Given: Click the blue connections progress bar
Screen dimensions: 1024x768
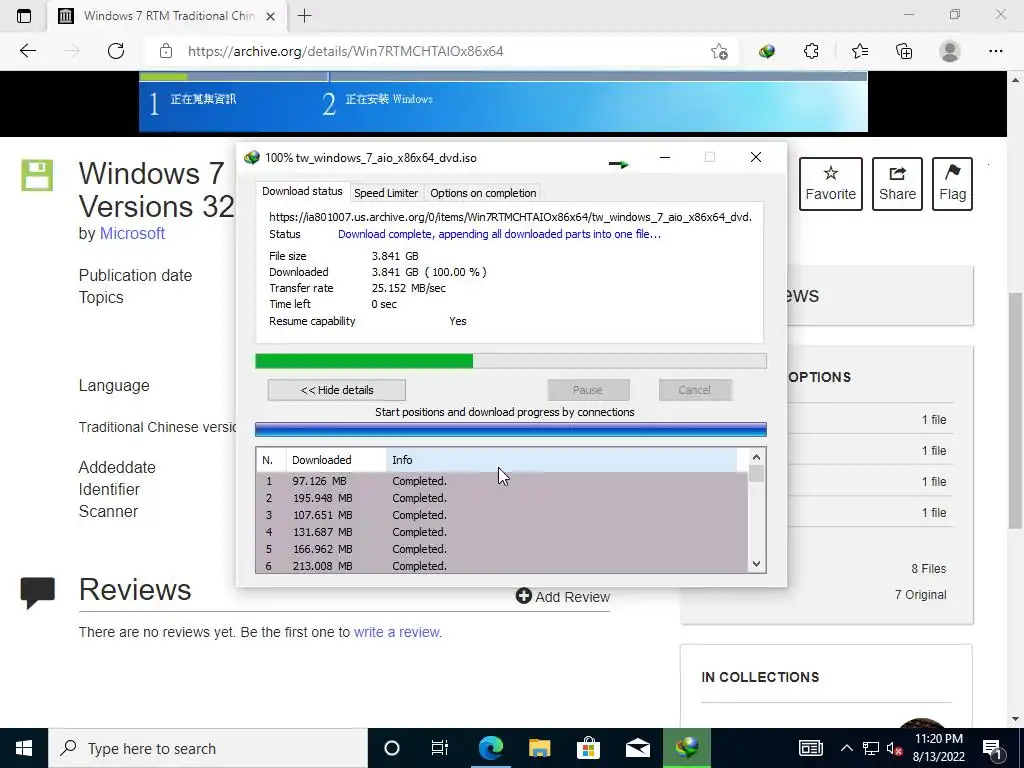Looking at the screenshot, I should (511, 429).
